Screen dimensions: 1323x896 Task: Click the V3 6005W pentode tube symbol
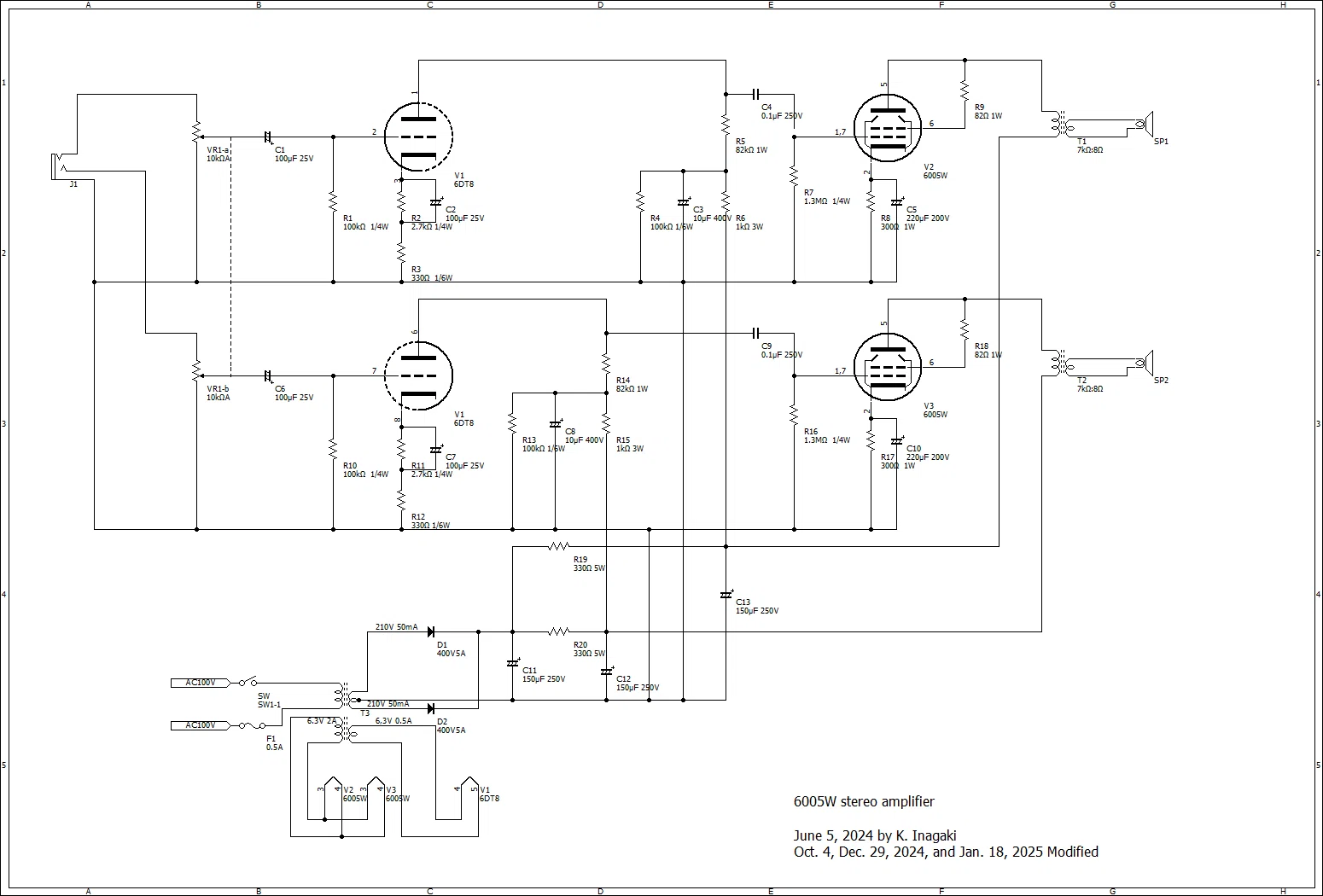(x=888, y=367)
